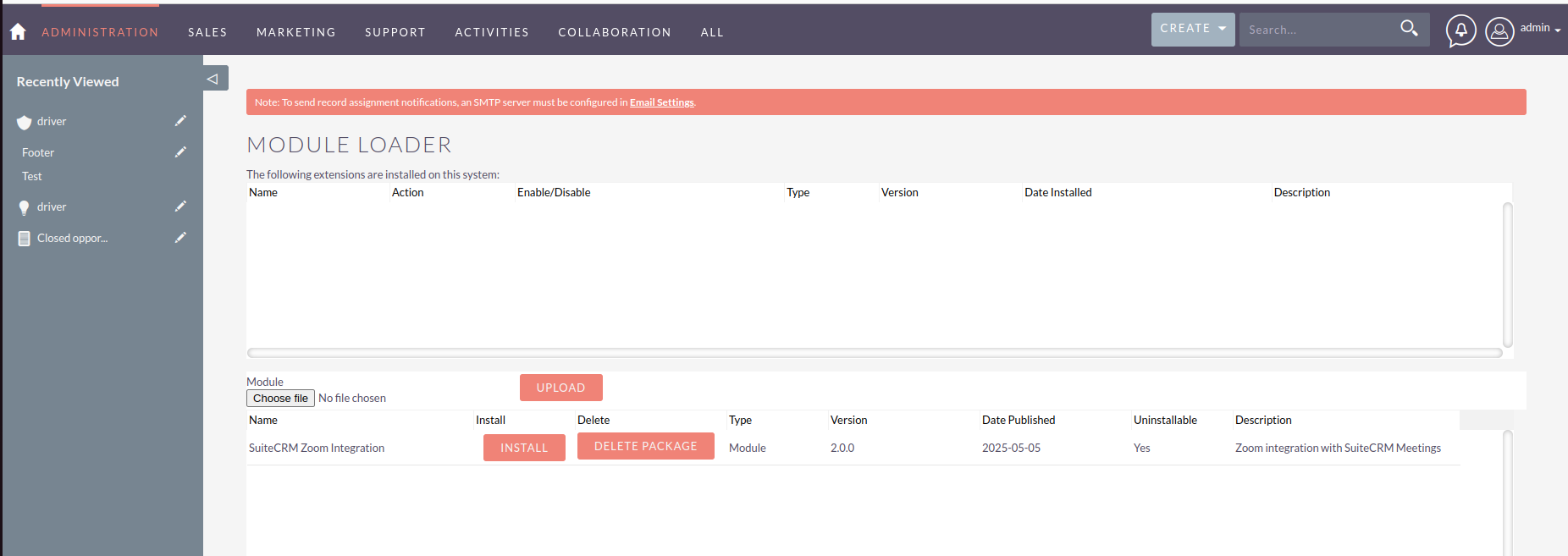1568x556 pixels.
Task: Edit the first driver record via its pencil icon
Action: (180, 121)
